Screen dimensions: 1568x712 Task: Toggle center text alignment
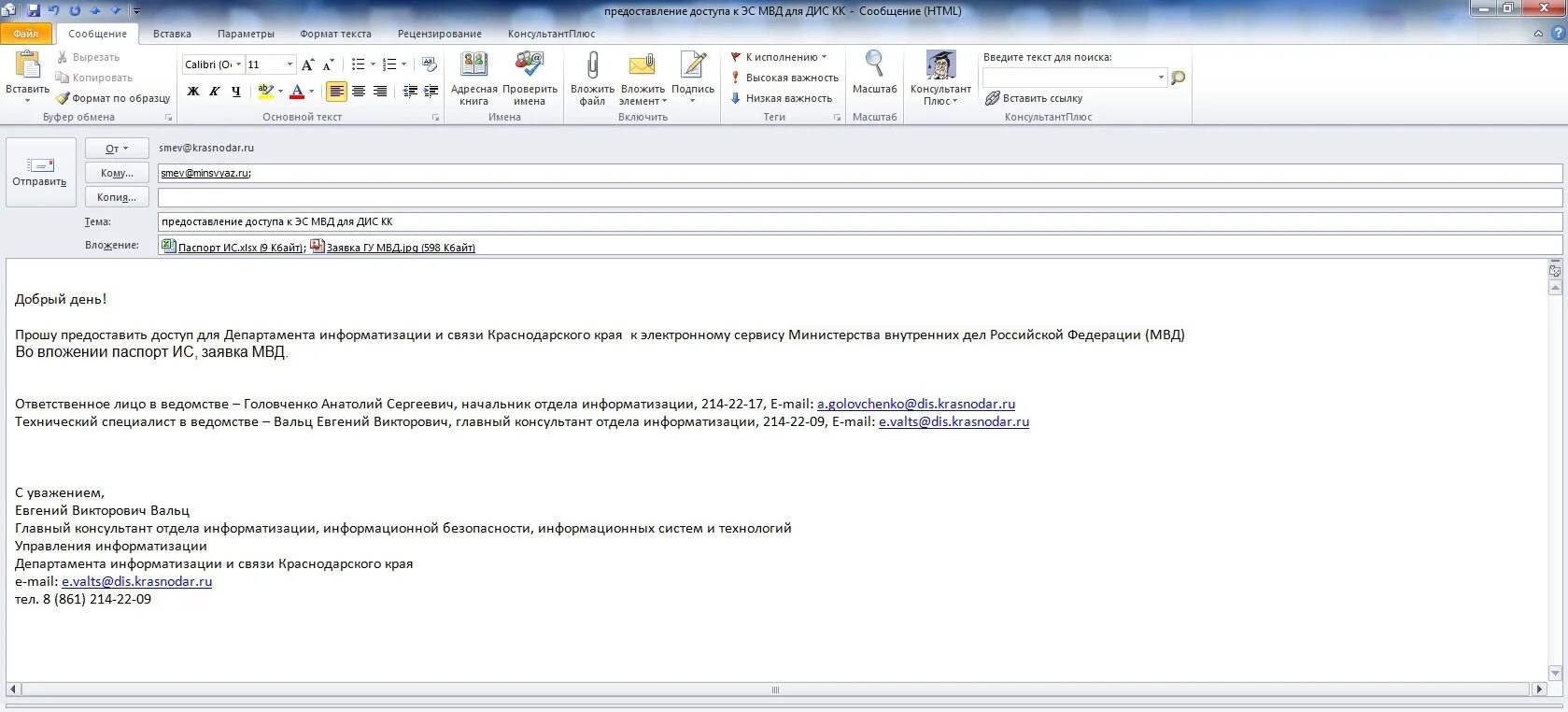coord(358,92)
